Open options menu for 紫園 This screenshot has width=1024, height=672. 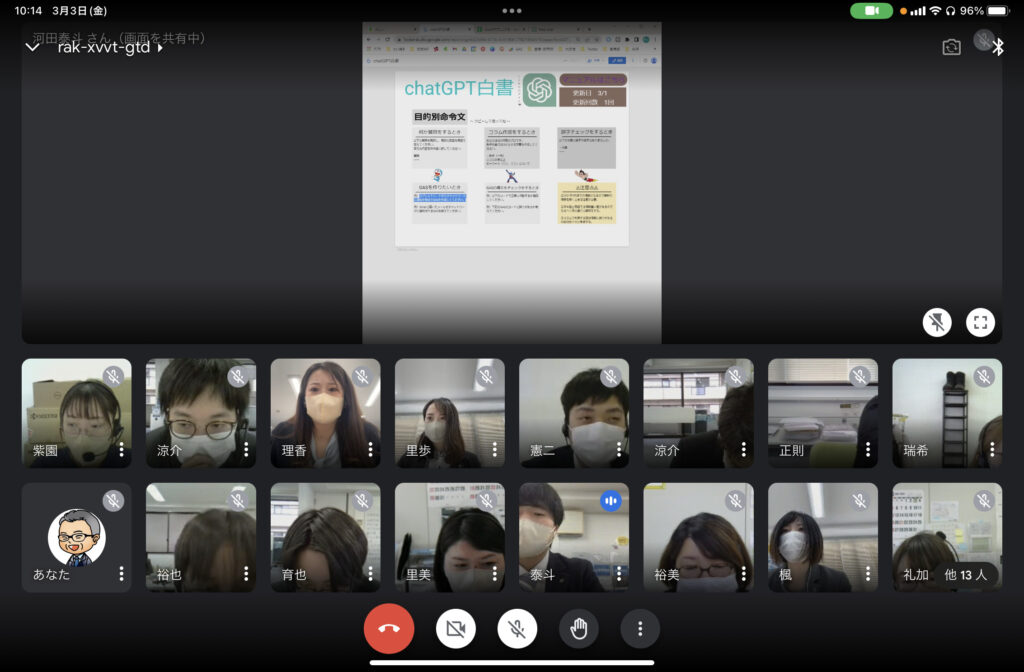(x=121, y=449)
